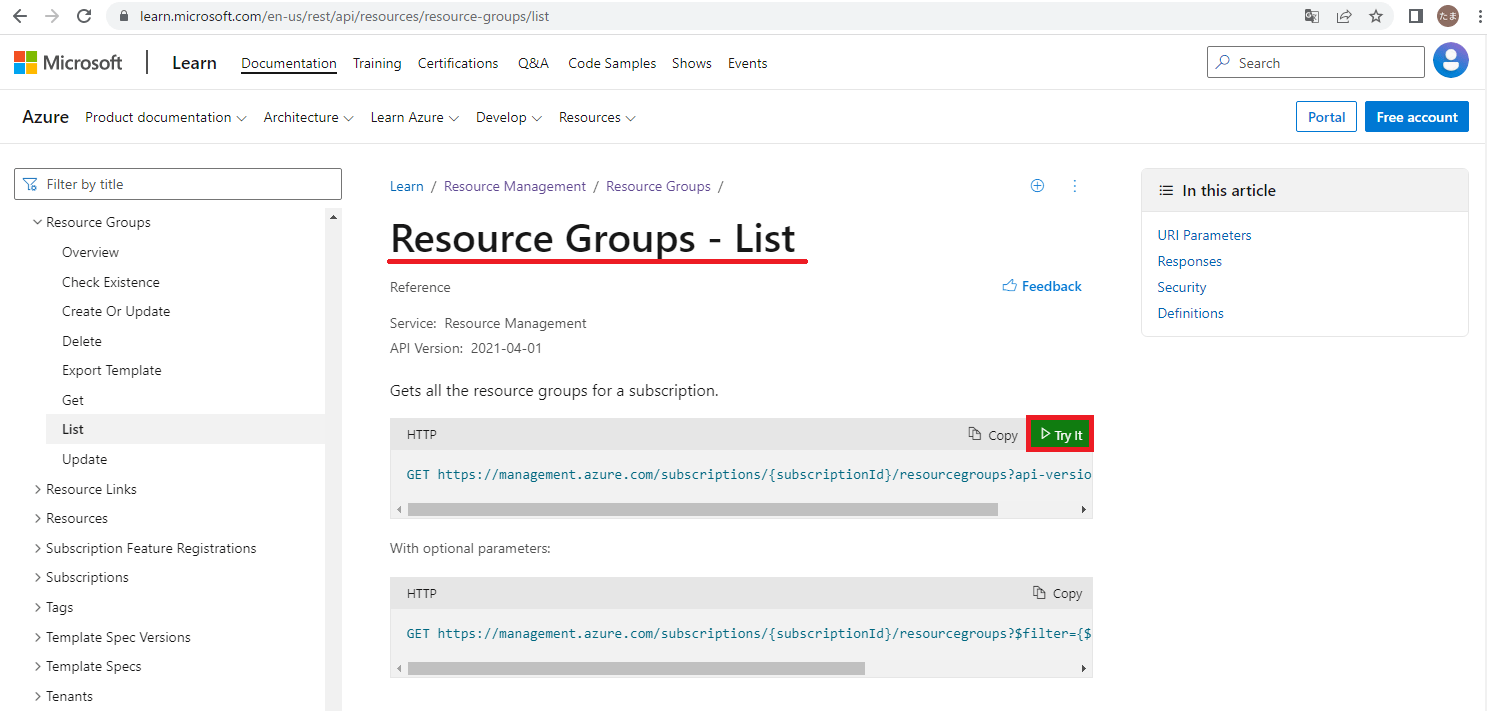Expand the Tenants tree node
The image size is (1487, 711).
37,696
